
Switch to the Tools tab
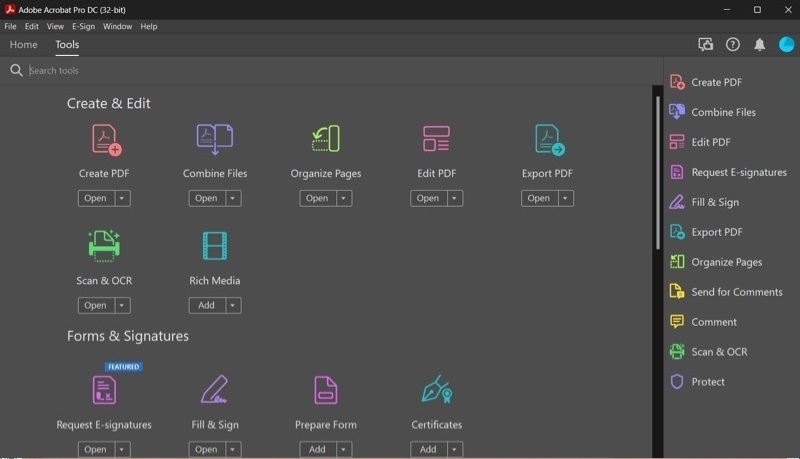click(x=67, y=45)
